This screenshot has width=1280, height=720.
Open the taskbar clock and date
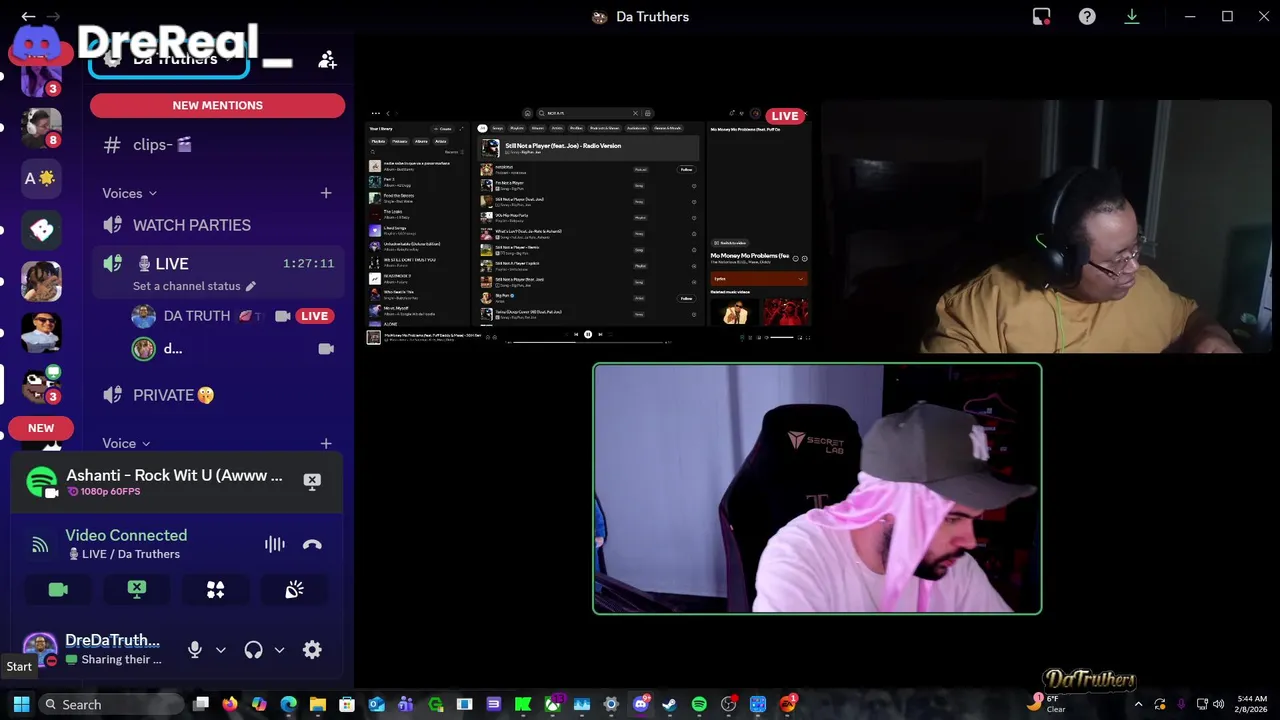pyautogui.click(x=1251, y=704)
